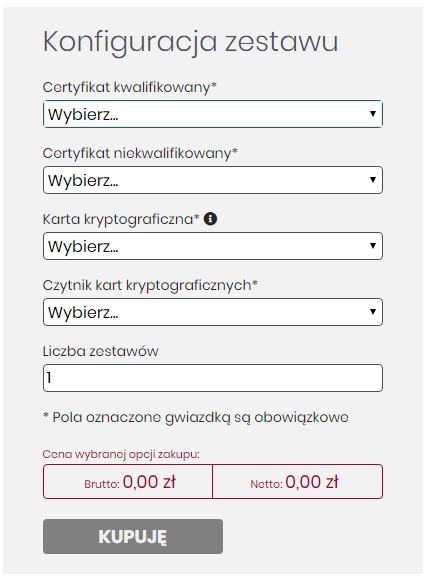This screenshot has height=578, width=434.
Task: Click the info icon beside Karta kryptograficzna
Action: tap(210, 219)
